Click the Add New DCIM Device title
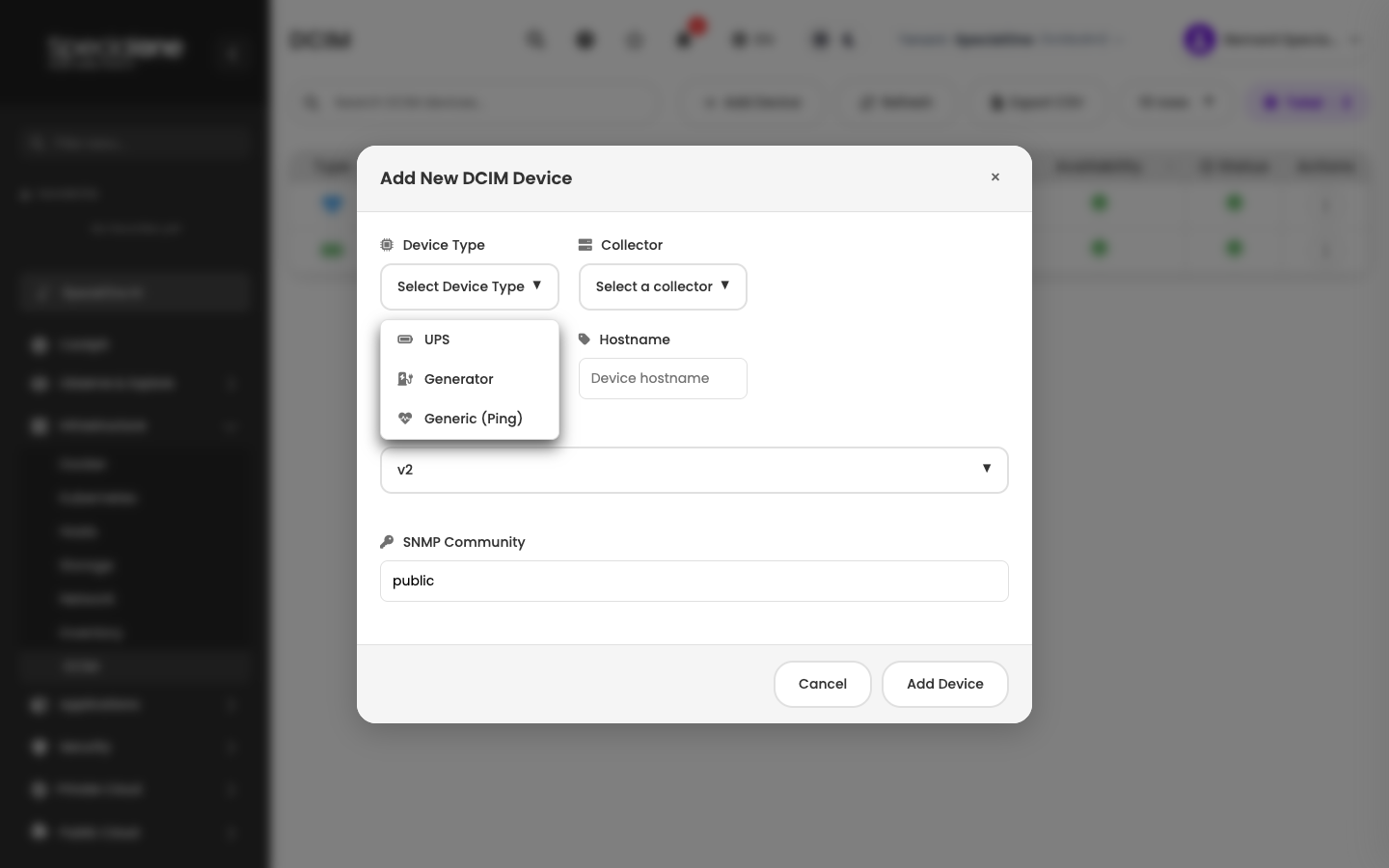The height and width of the screenshot is (868, 1389). click(477, 178)
